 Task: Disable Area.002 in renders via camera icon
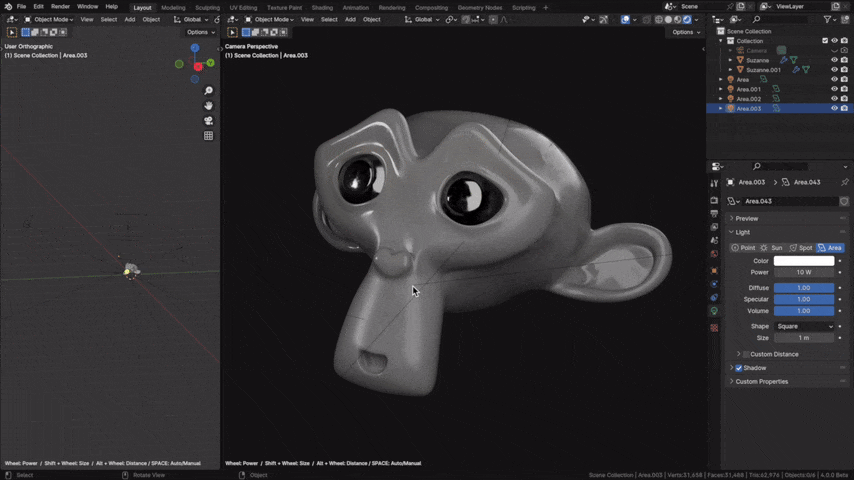(x=844, y=99)
